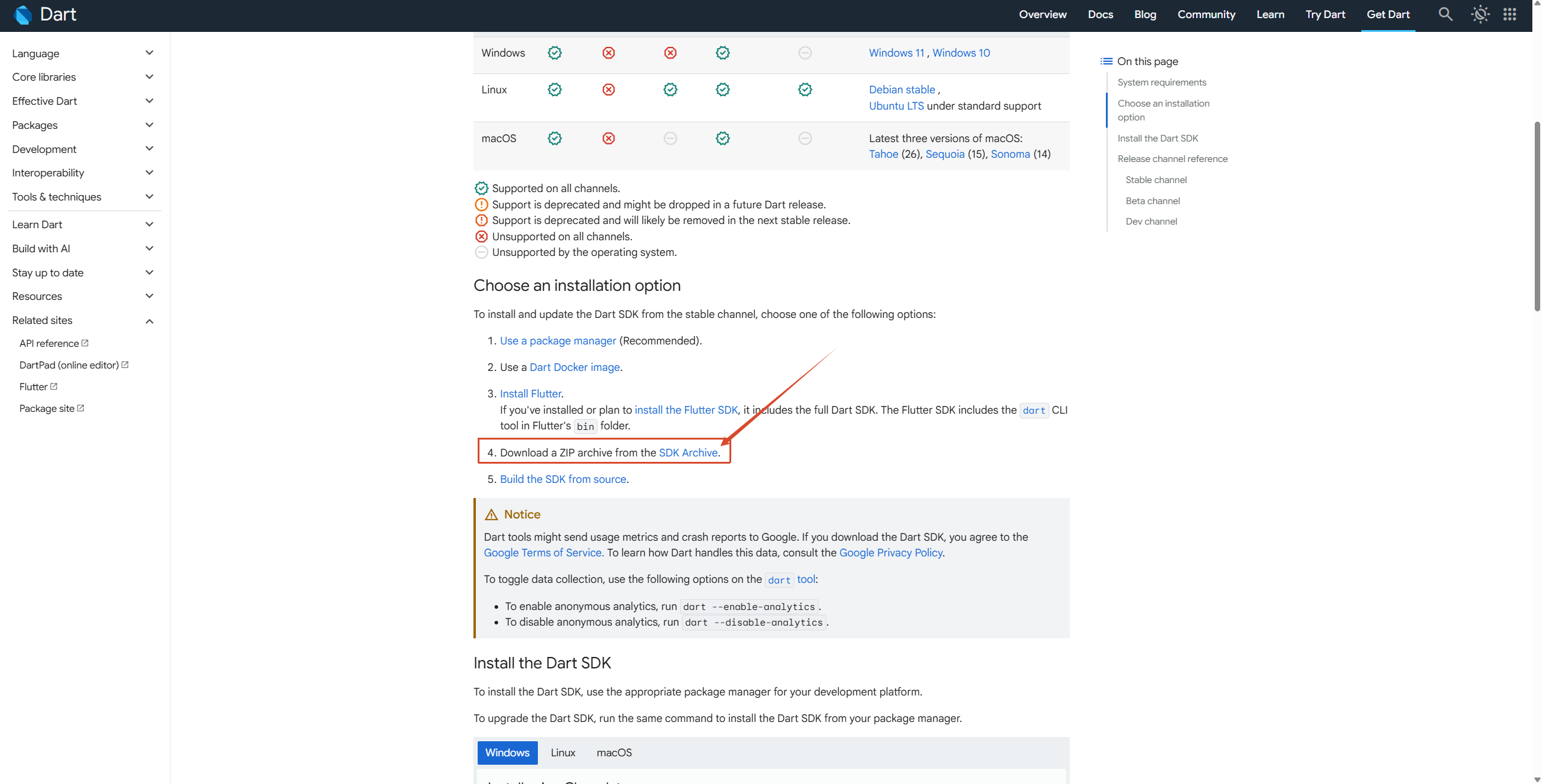This screenshot has width=1542, height=784.
Task: Open the apps grid menu icon
Action: 1509,14
